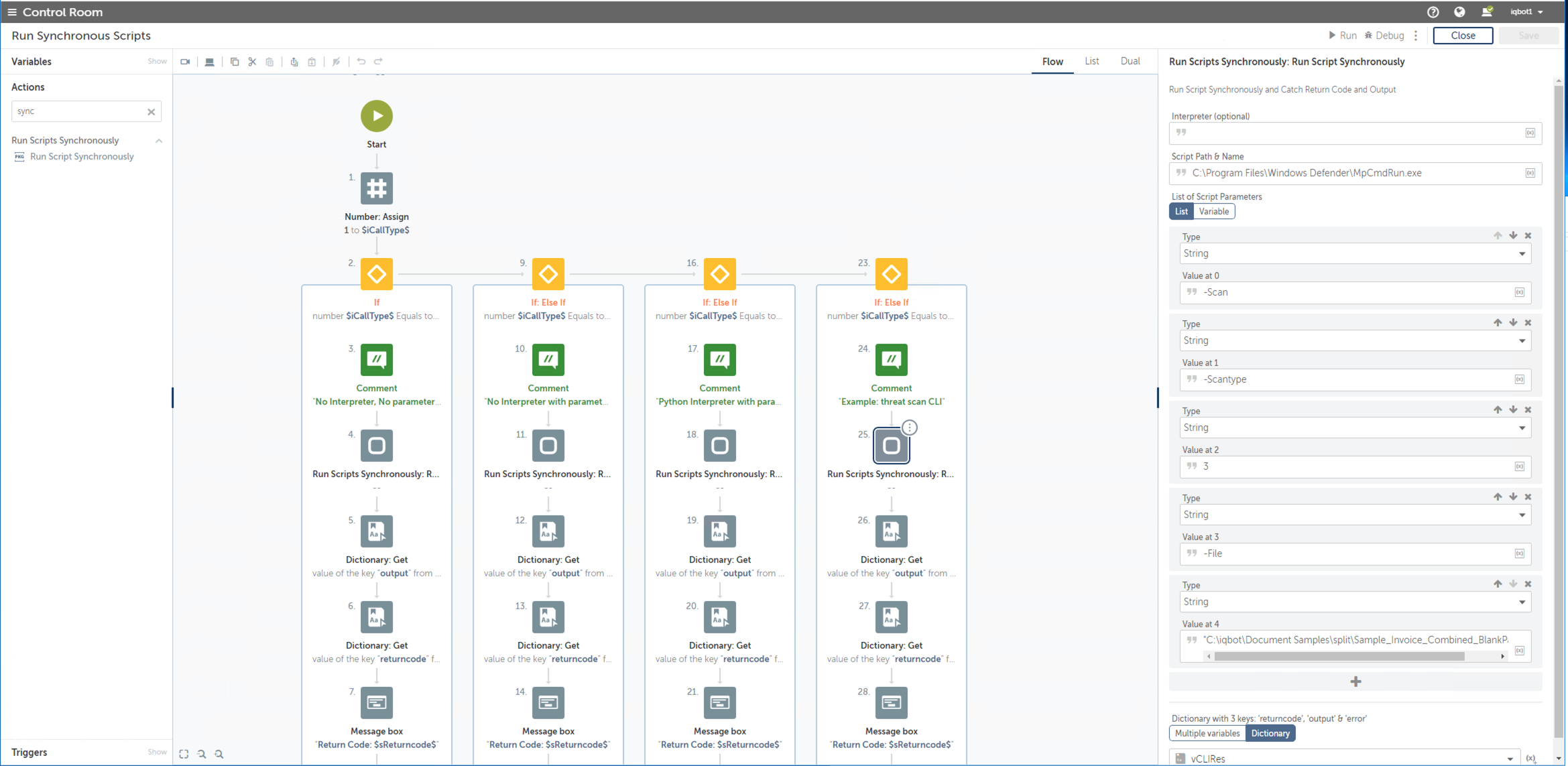1568x766 pixels.
Task: Open options menu on step 25 node
Action: 909,428
